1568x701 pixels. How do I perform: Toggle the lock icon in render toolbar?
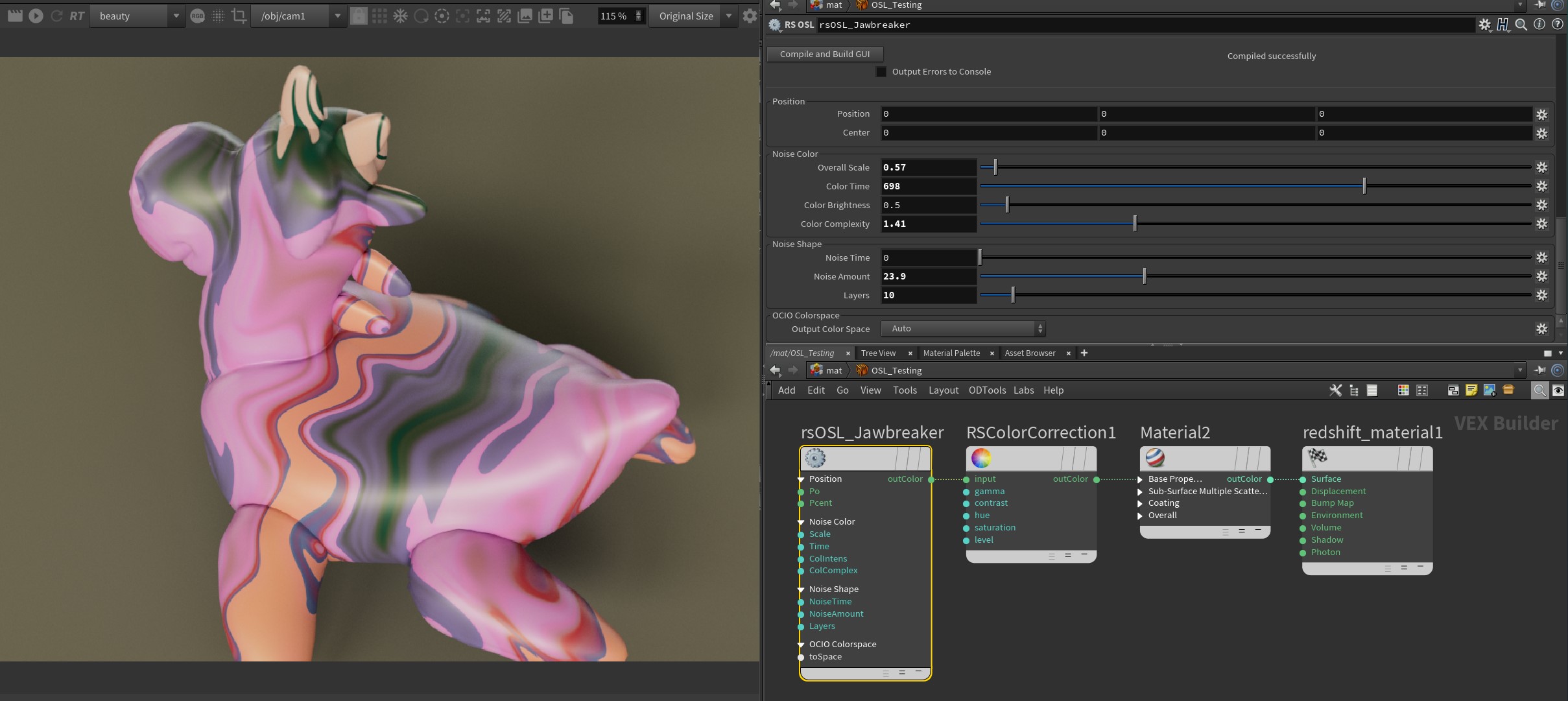[x=359, y=16]
